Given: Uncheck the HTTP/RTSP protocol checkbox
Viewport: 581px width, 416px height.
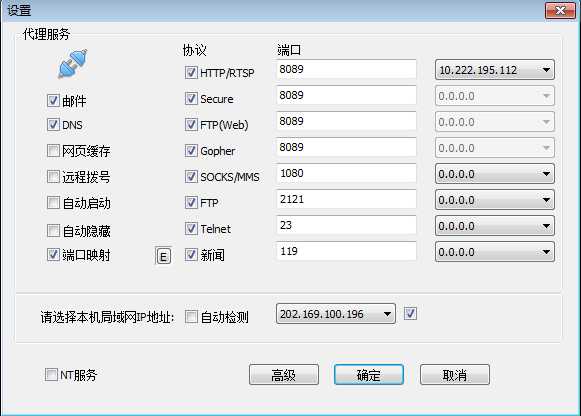Looking at the screenshot, I should 191,73.
